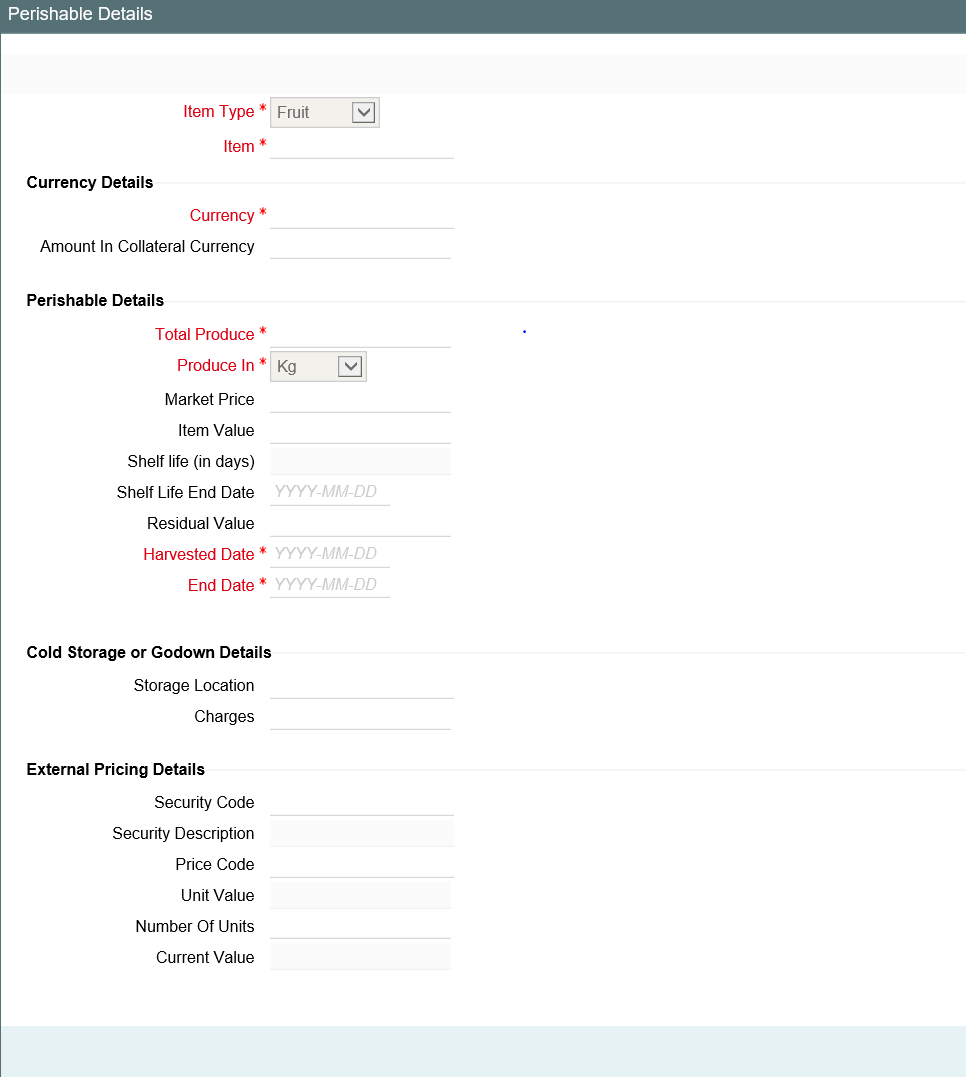Click the Unit Value field
The image size is (966, 1086).
tap(360, 896)
